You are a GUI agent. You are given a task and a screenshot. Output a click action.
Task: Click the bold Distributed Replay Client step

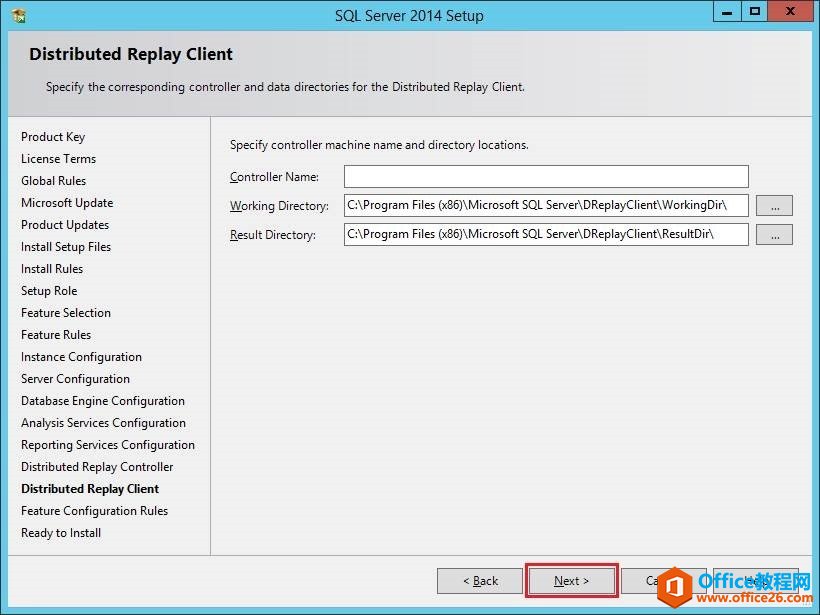[x=90, y=488]
